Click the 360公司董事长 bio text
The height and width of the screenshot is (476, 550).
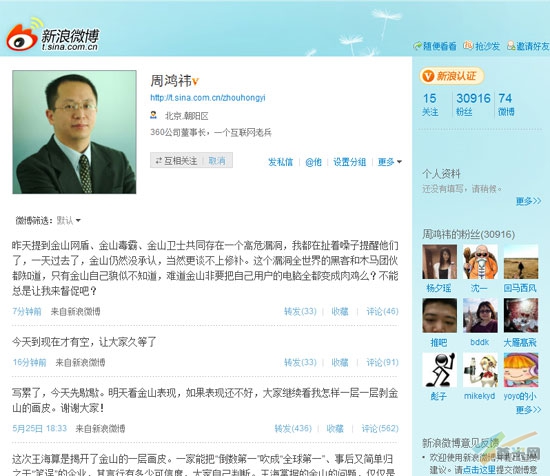click(211, 132)
